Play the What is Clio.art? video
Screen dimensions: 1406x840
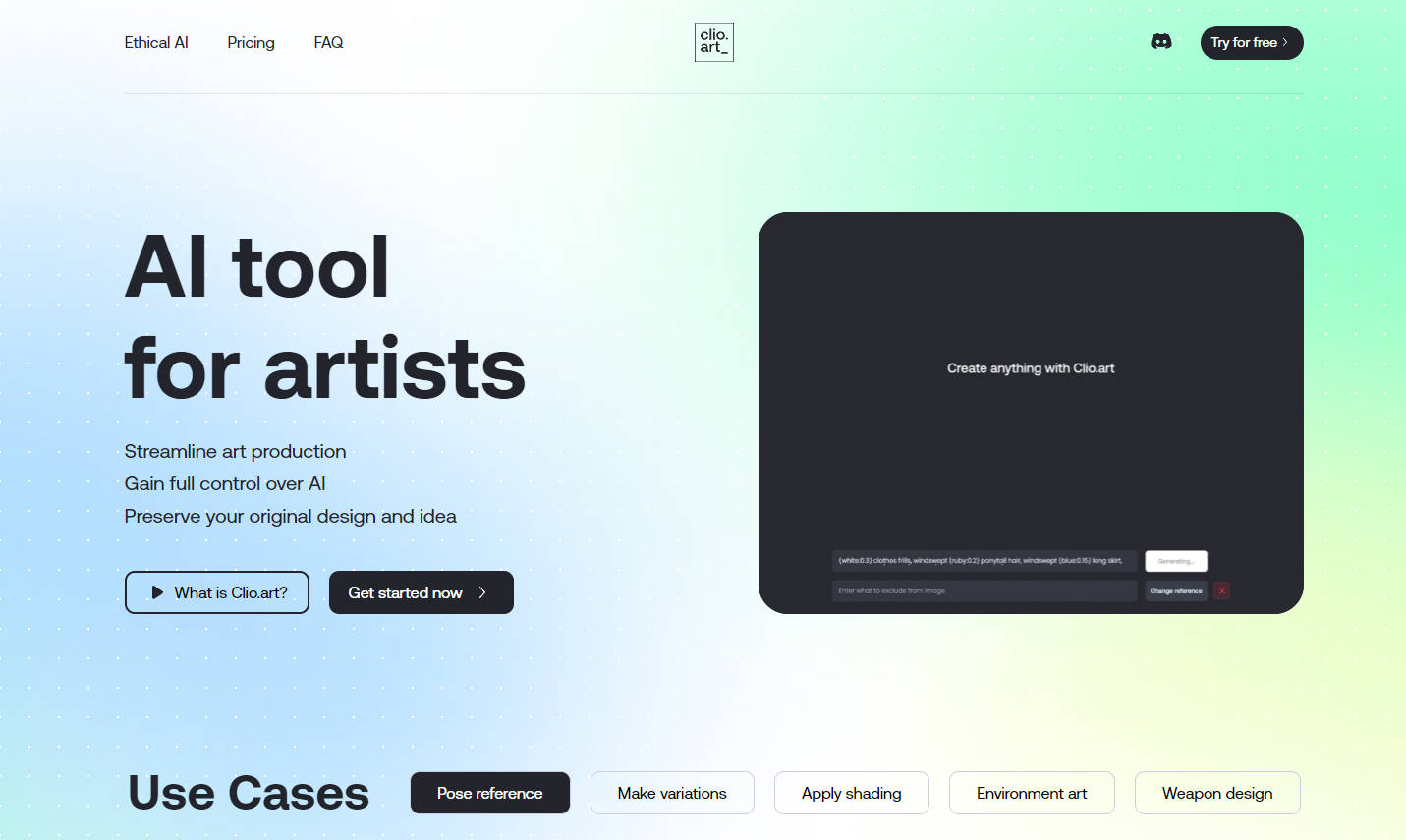coord(217,592)
